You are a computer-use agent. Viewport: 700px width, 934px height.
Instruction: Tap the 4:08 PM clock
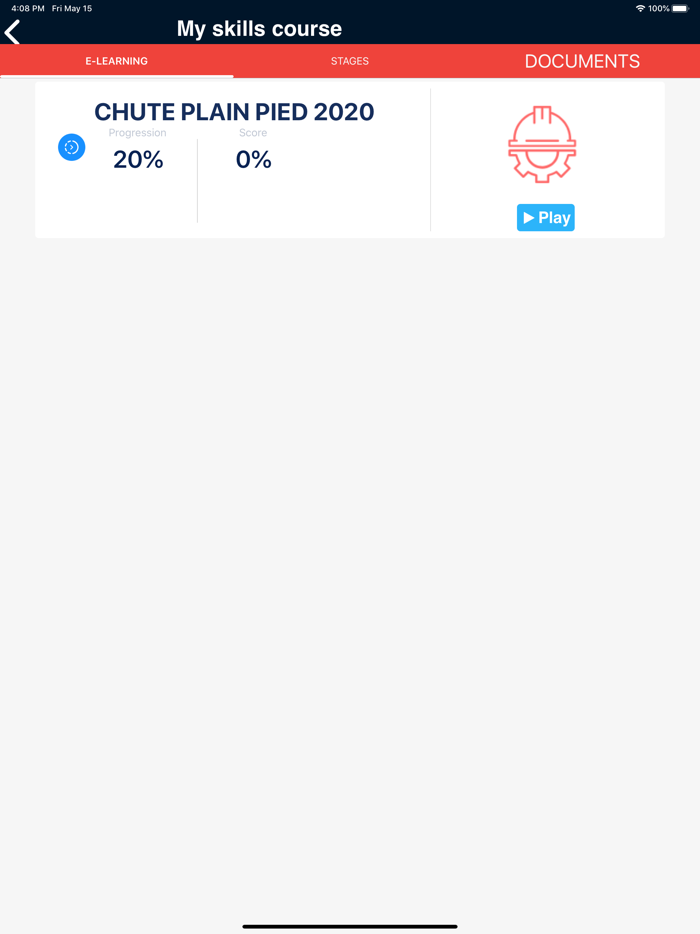pos(27,8)
